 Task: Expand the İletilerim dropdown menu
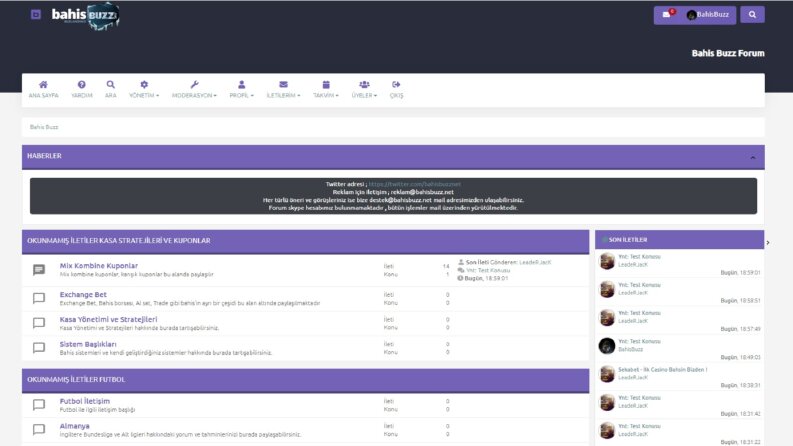283,89
